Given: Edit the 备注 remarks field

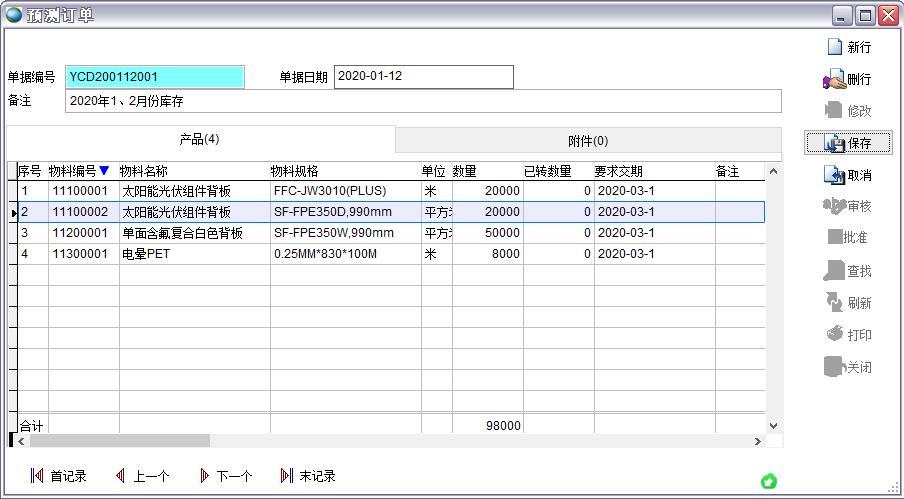Looking at the screenshot, I should coord(422,101).
